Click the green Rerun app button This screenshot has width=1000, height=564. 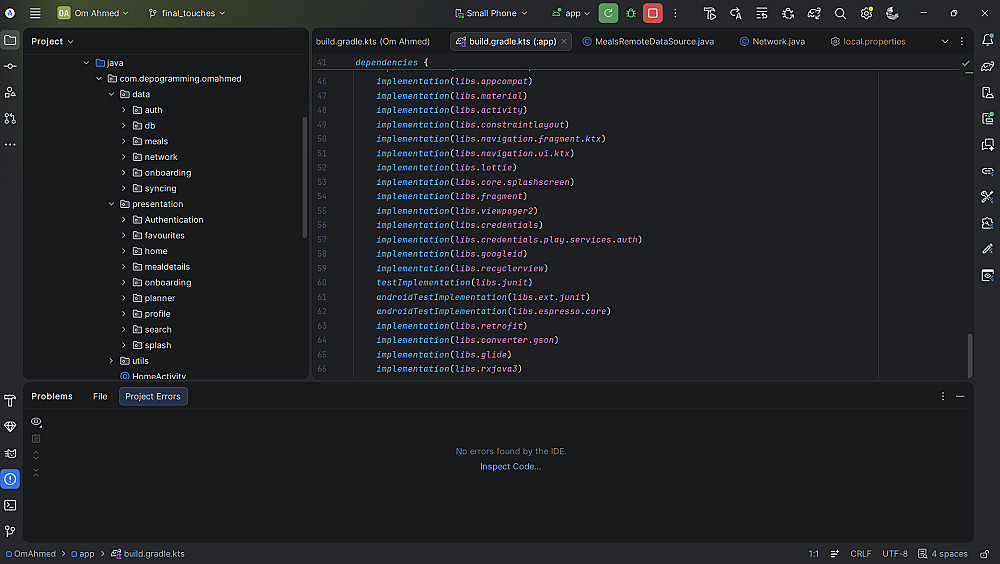click(608, 13)
